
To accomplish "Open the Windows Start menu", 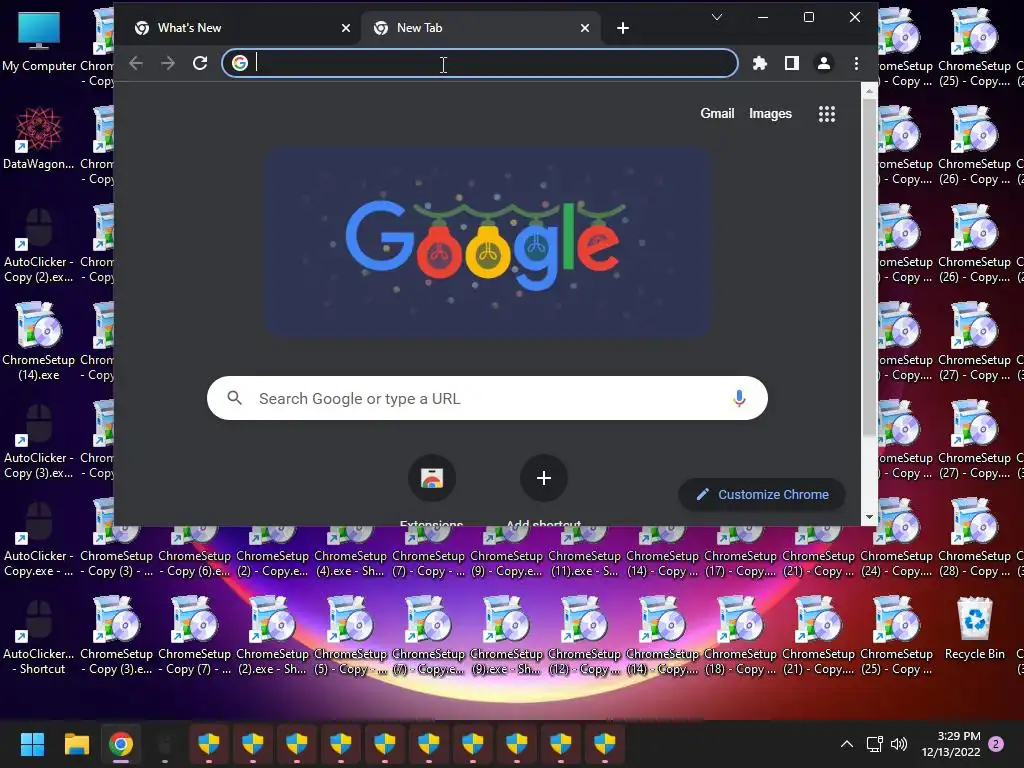I will 32,744.
